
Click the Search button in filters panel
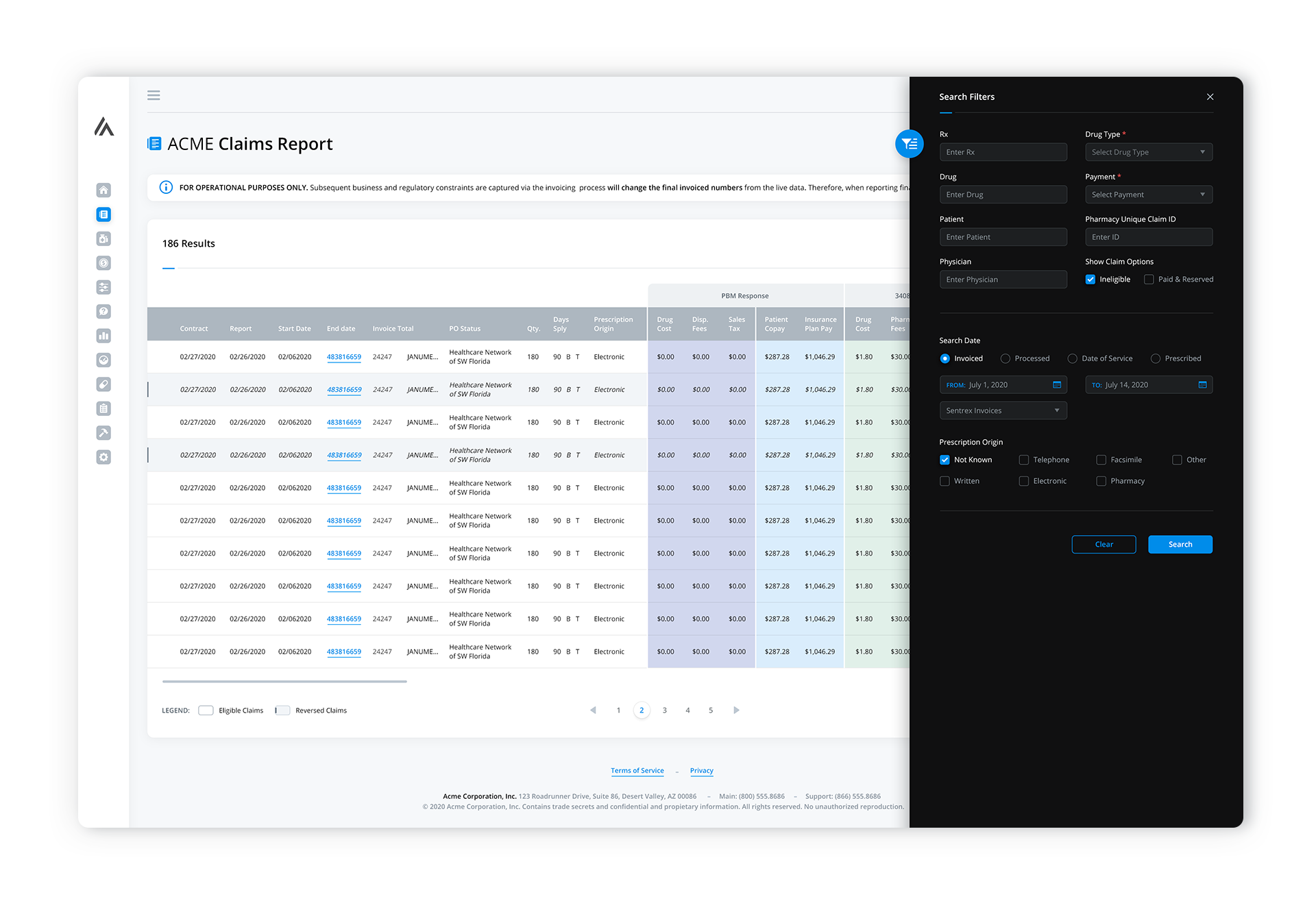1180,544
